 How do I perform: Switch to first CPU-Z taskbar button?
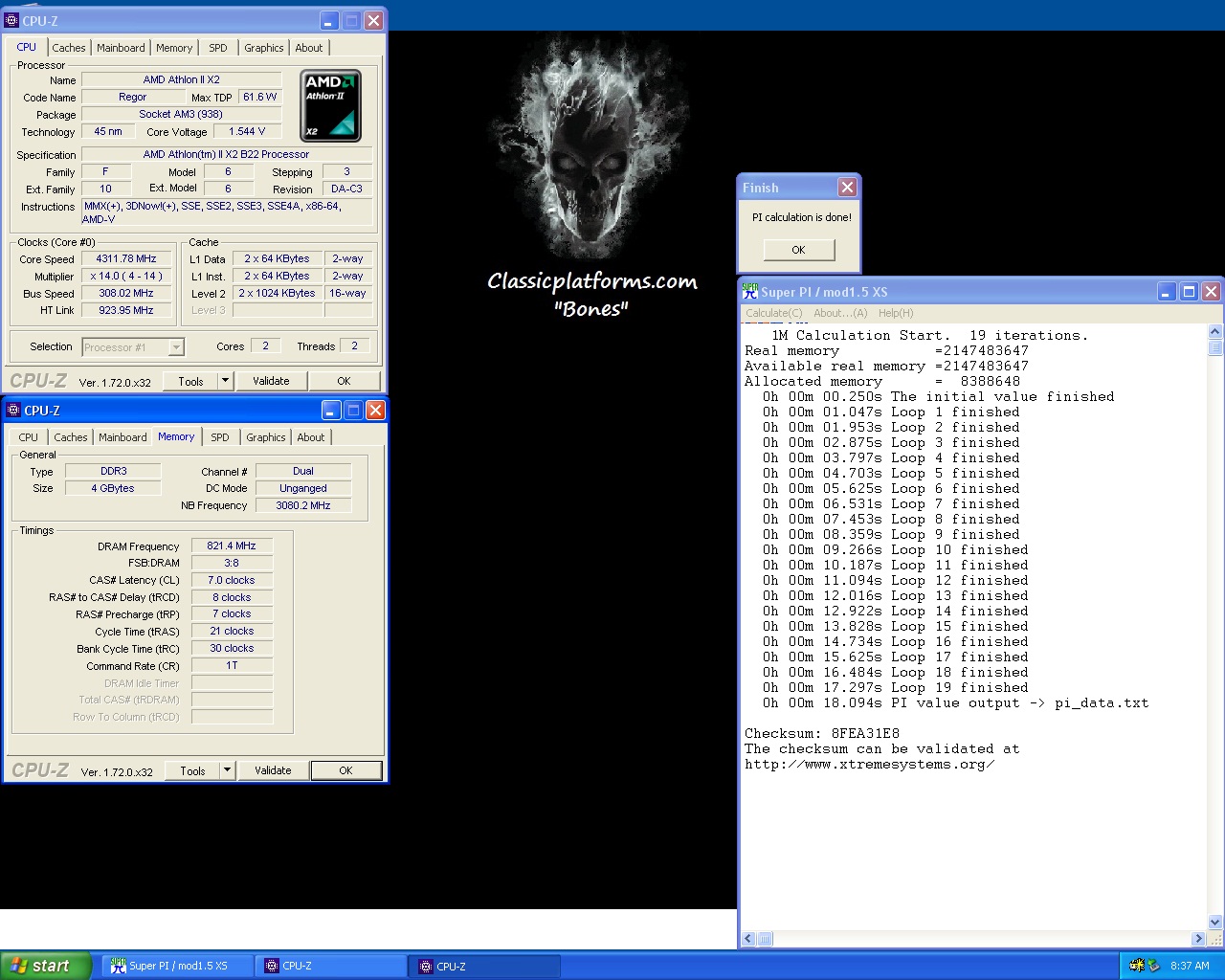coord(331,966)
